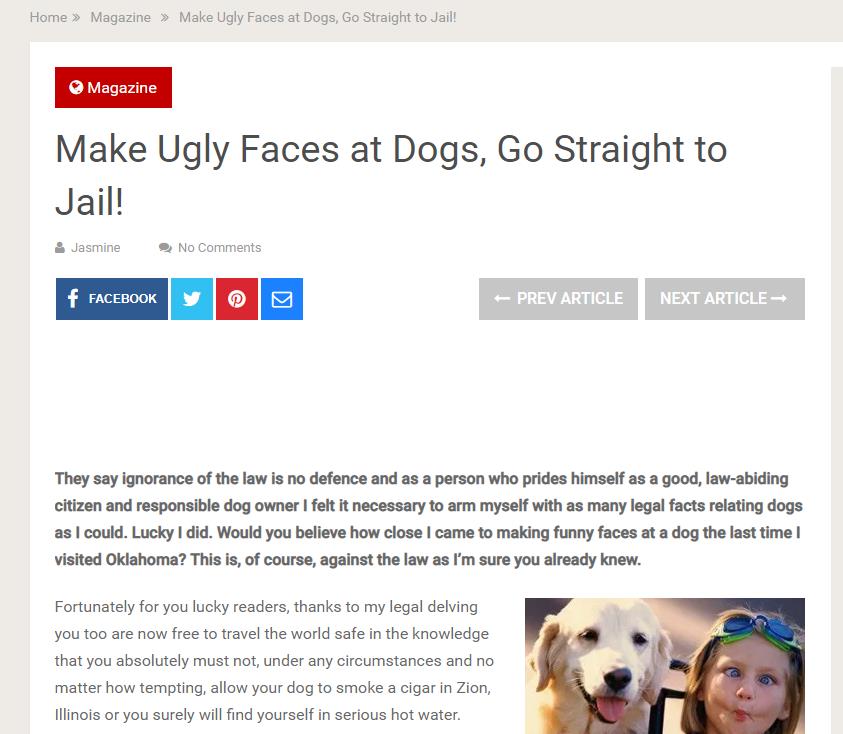843x734 pixels.
Task: Click the Pinterest share icon
Action: pos(237,299)
